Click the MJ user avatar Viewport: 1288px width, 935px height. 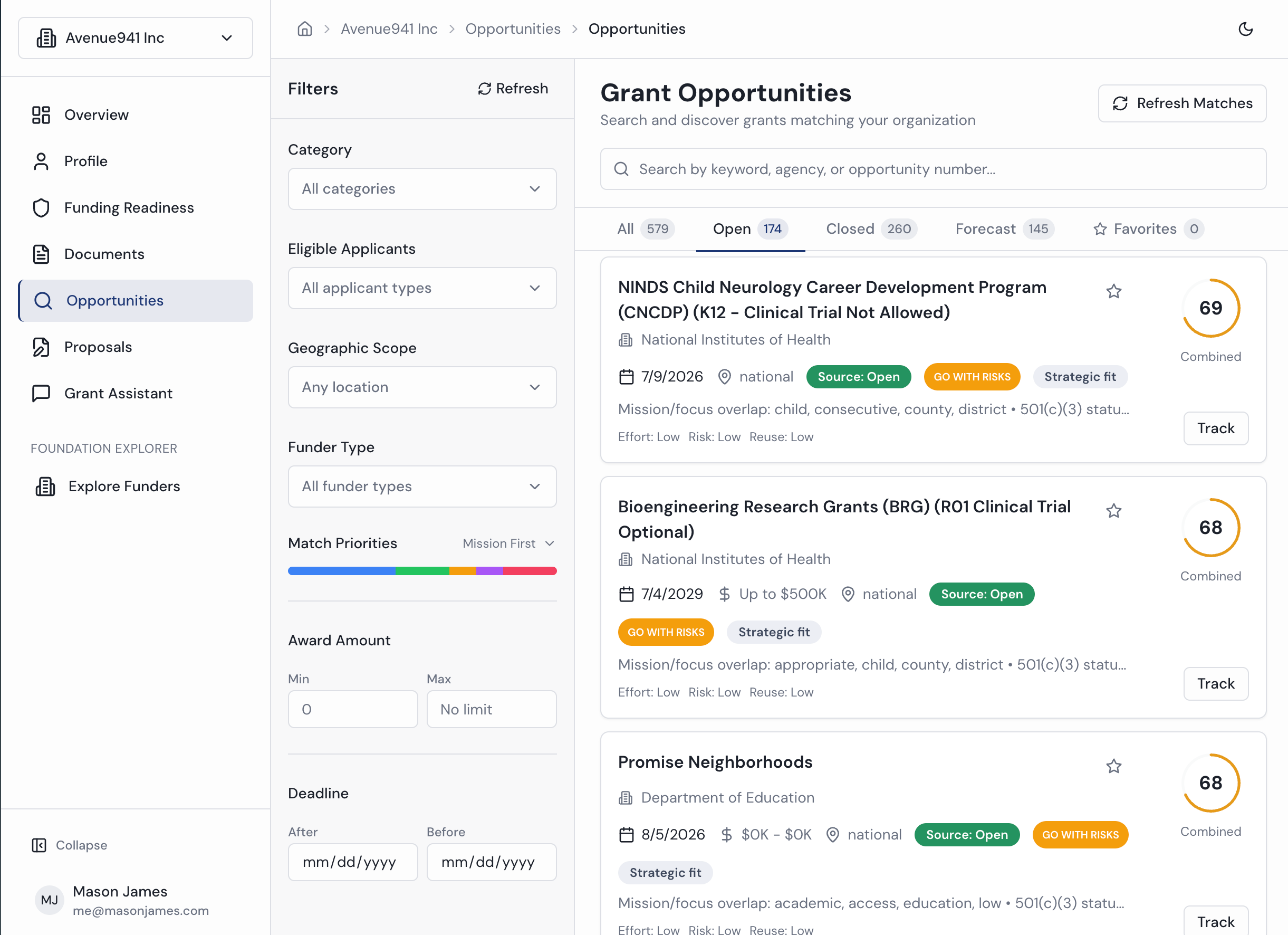point(50,900)
